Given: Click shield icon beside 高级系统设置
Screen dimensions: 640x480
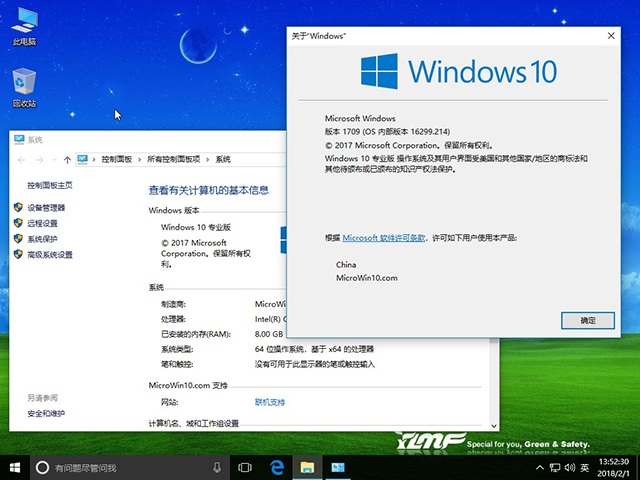Looking at the screenshot, I should pyautogui.click(x=18, y=254).
